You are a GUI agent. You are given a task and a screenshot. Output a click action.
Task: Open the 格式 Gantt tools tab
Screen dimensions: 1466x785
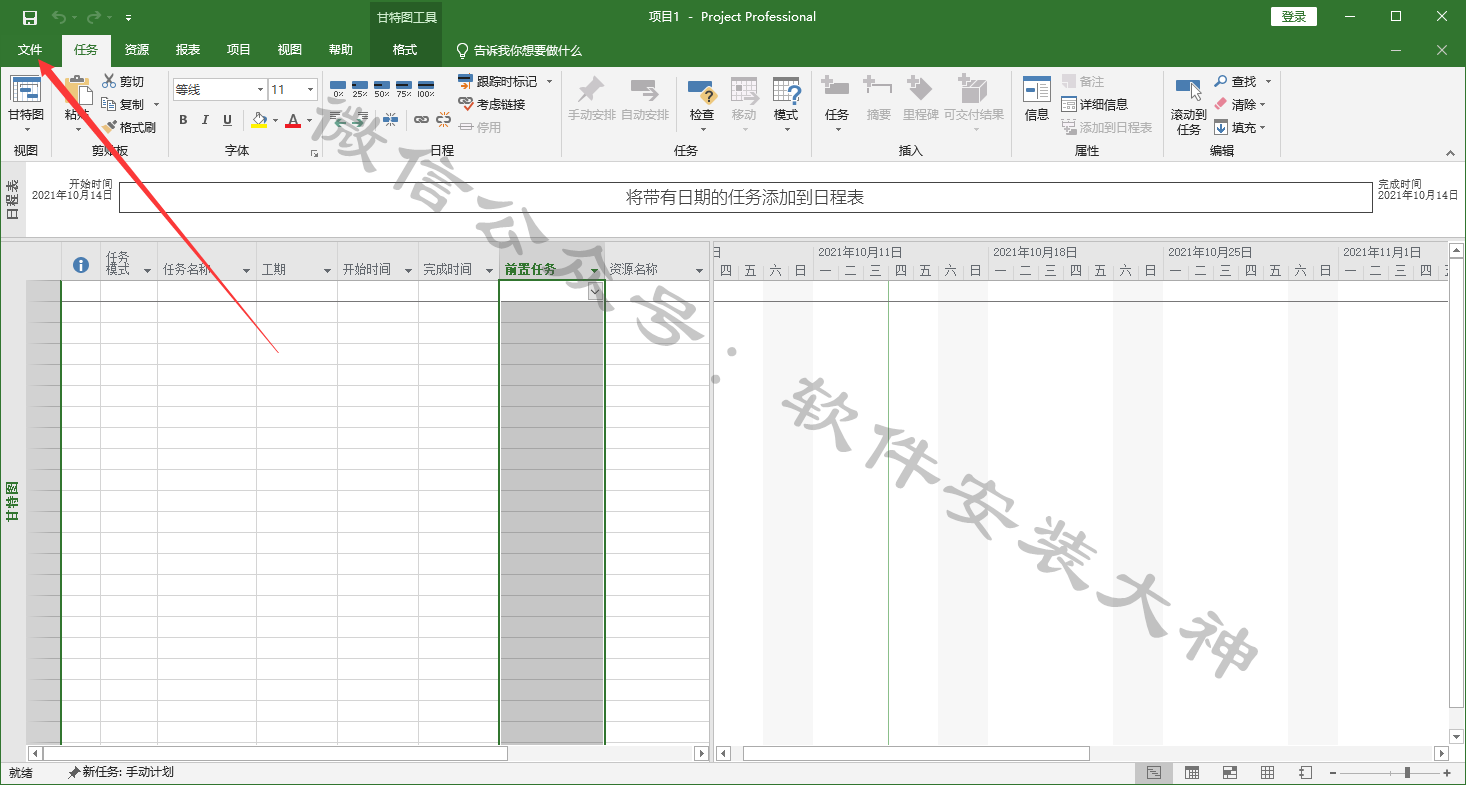click(x=405, y=50)
